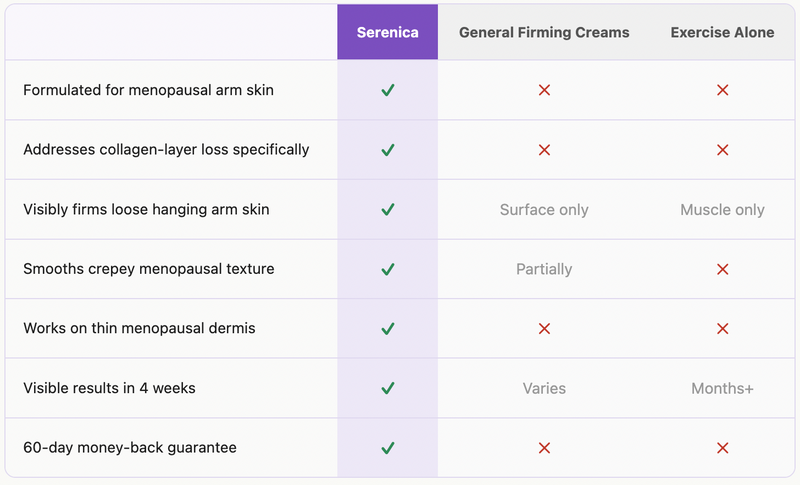Select the General Firming Creams header
This screenshot has height=485, width=800.
pyautogui.click(x=544, y=32)
